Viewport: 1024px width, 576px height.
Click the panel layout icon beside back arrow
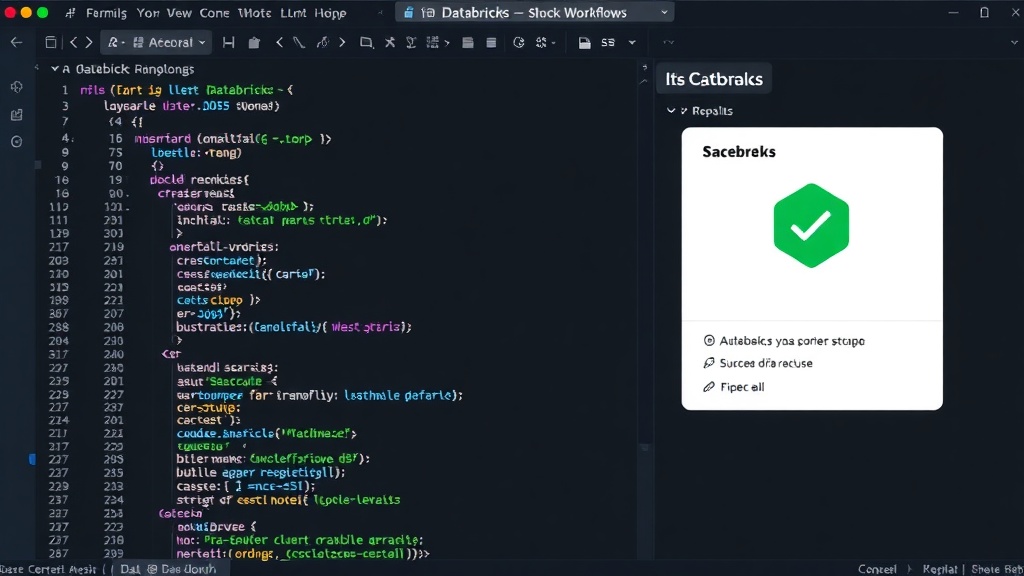[x=50, y=42]
